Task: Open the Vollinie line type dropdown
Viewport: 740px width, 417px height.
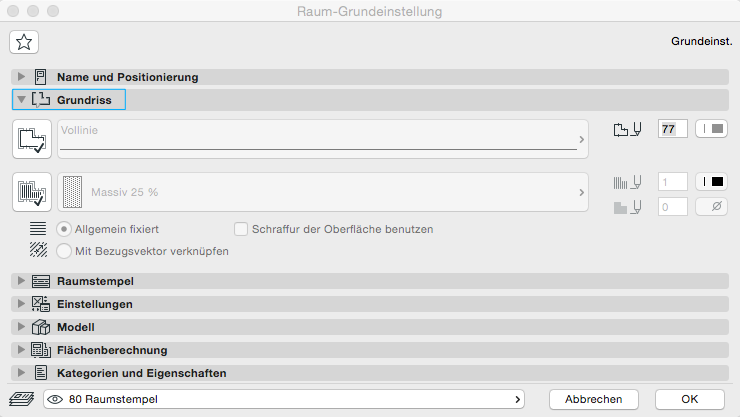Action: tap(322, 139)
